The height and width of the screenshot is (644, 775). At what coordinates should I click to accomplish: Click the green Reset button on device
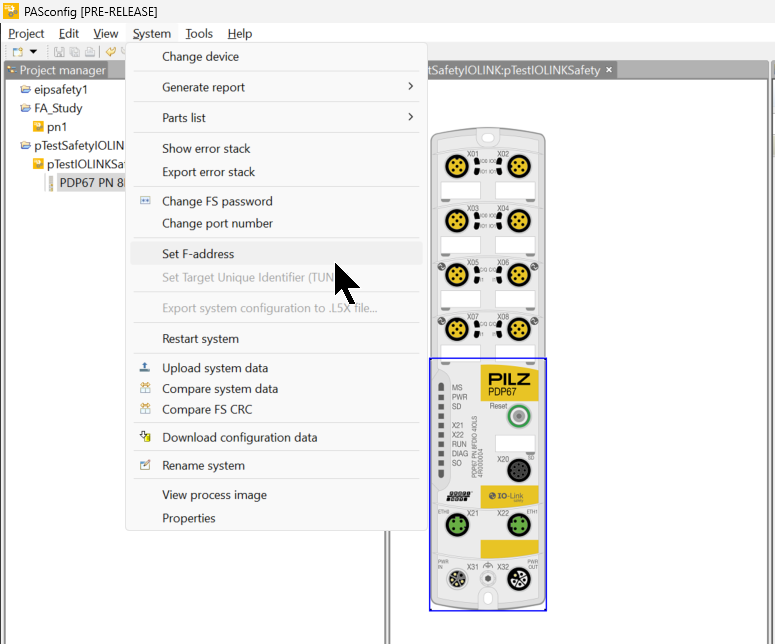518,416
